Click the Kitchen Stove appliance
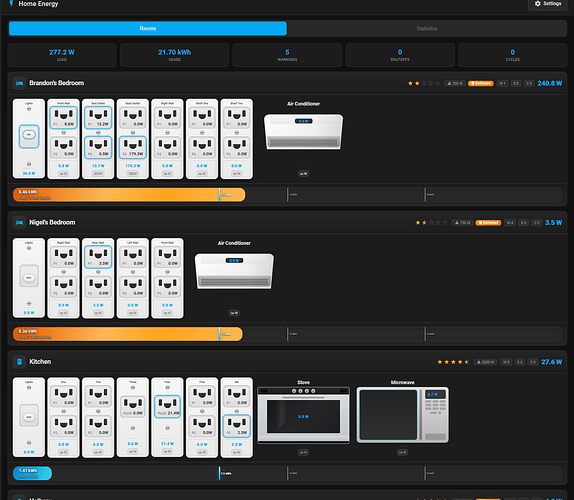Image resolution: width=574 pixels, height=500 pixels. [303, 415]
